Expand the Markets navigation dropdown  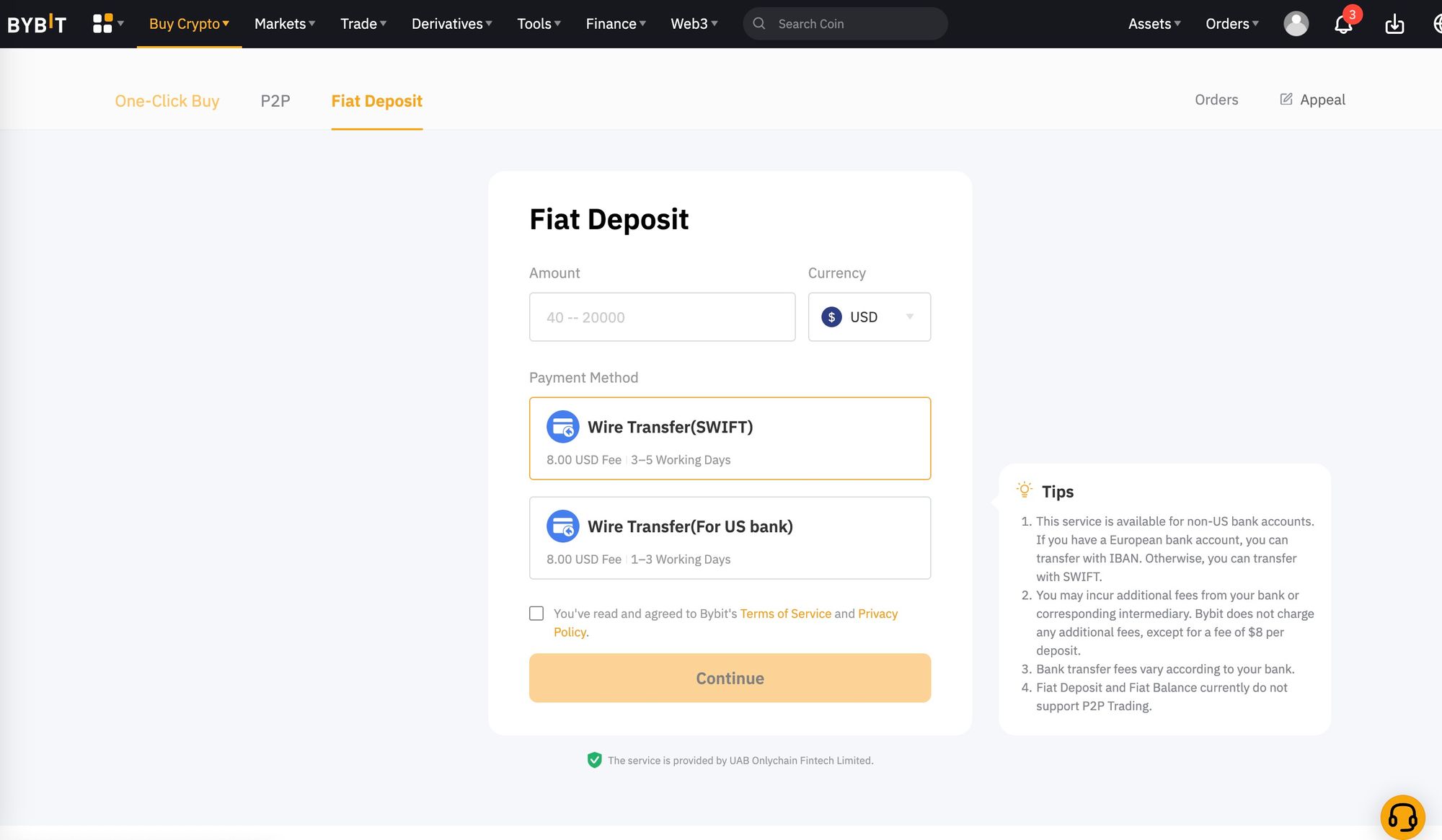point(285,23)
